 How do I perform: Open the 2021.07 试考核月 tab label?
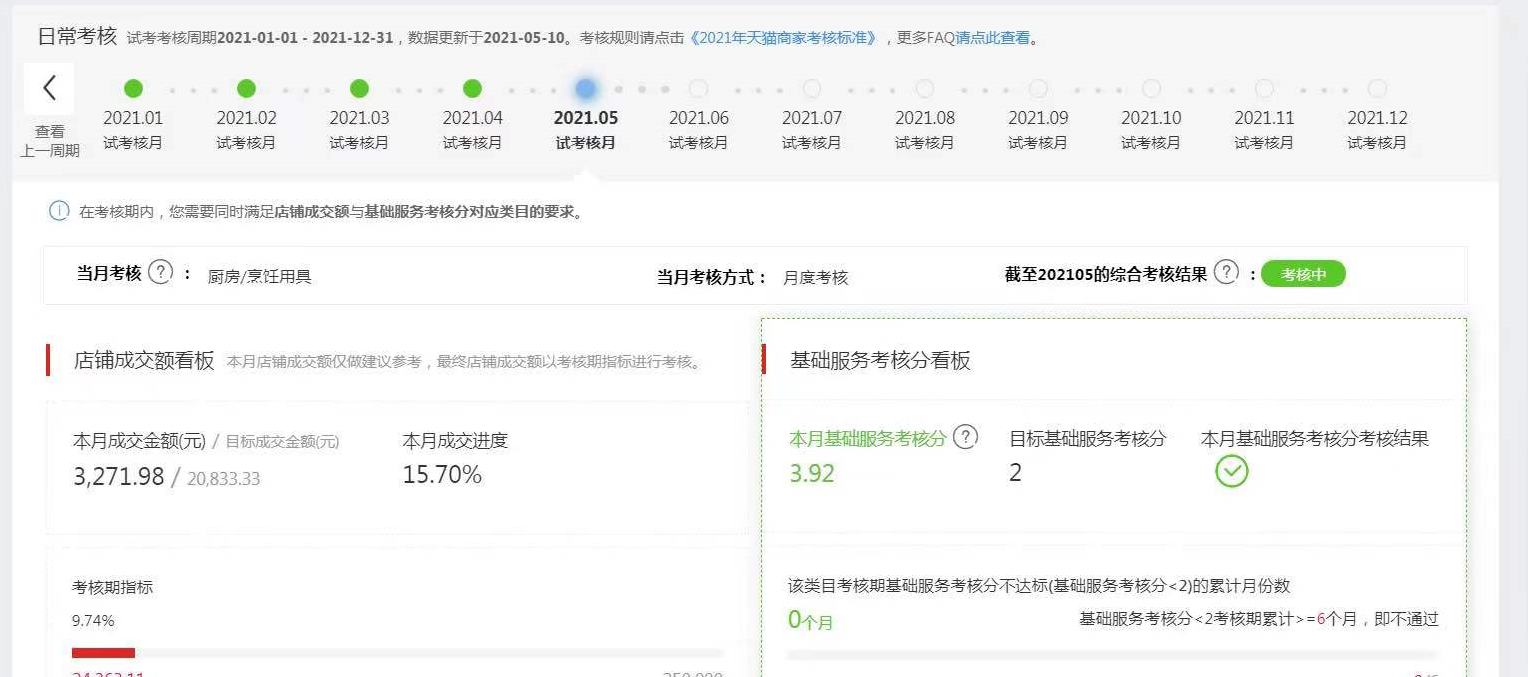[812, 130]
